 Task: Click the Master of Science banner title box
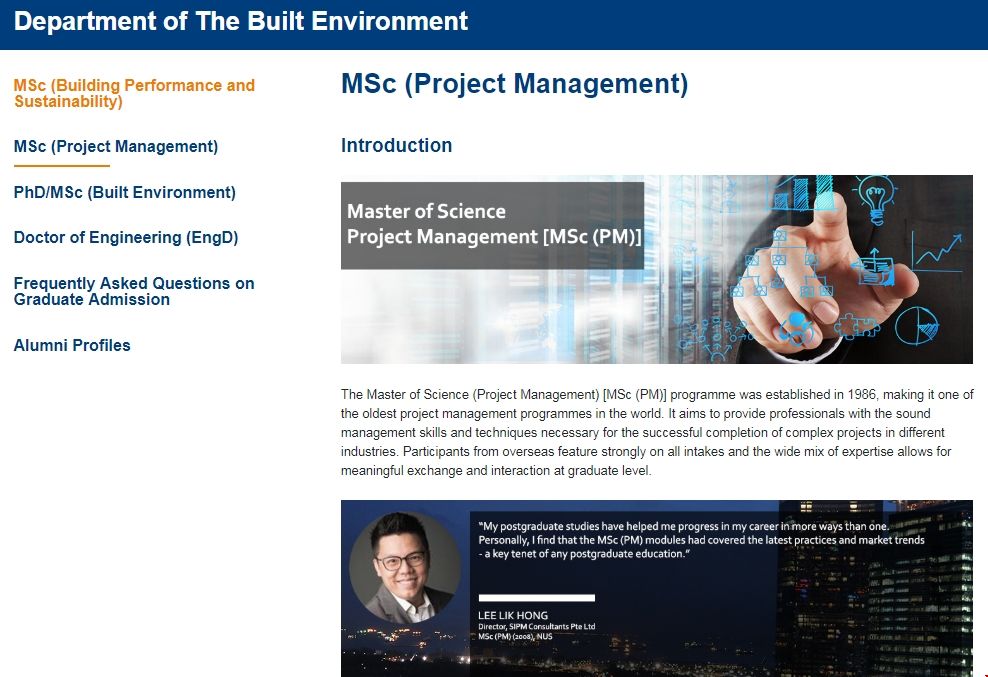pos(493,224)
